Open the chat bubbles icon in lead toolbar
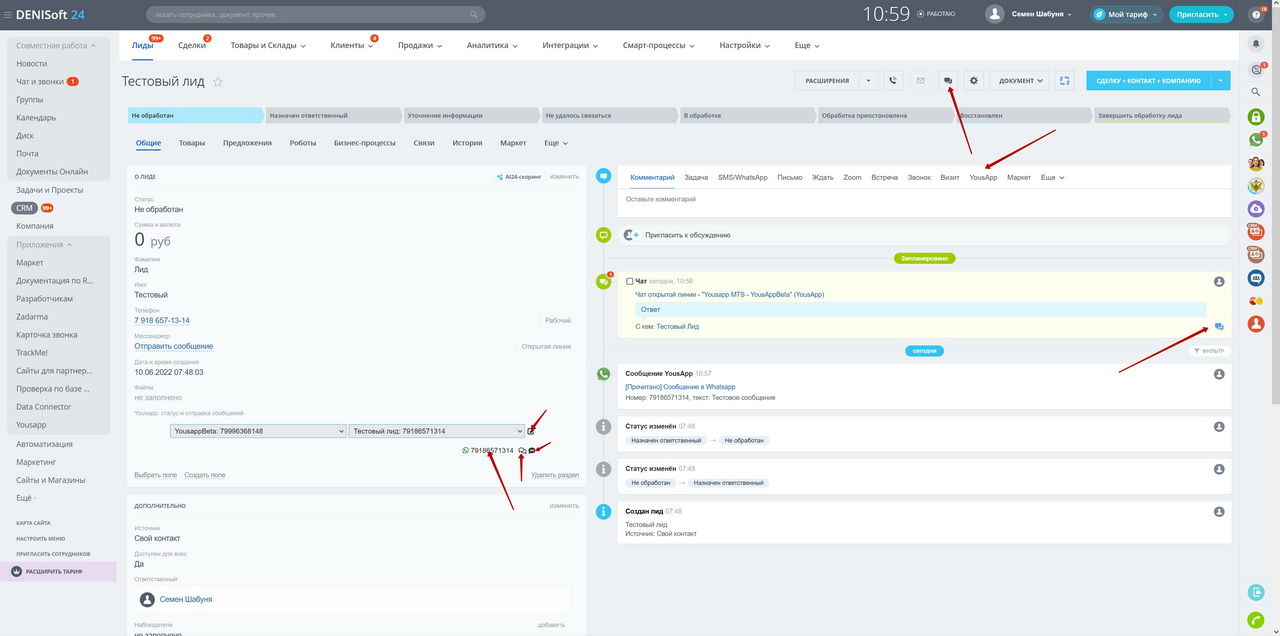Screen dimensions: 1280x636 pyautogui.click(x=948, y=81)
